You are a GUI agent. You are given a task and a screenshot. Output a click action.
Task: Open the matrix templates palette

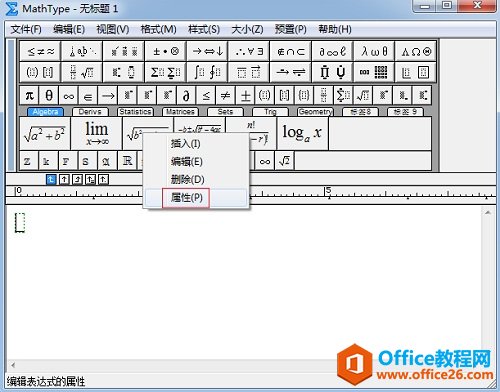coord(374,72)
